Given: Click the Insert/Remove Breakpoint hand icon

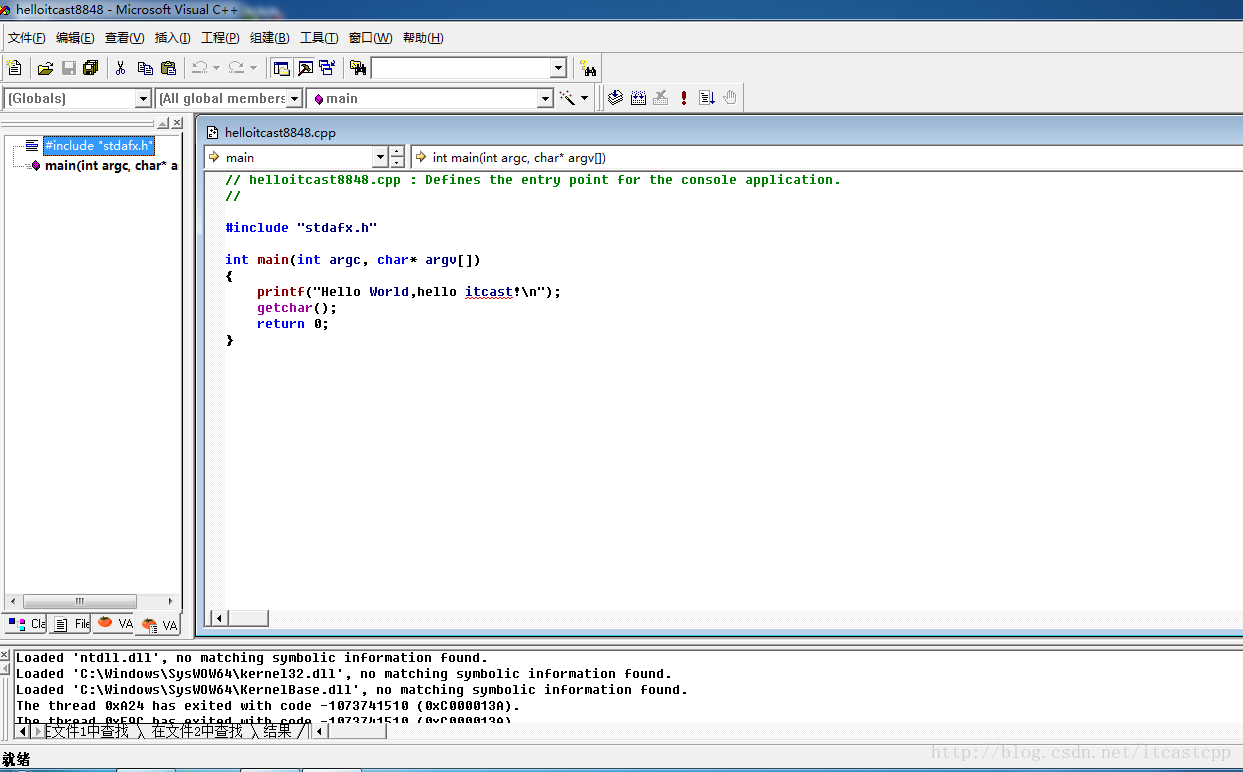Looking at the screenshot, I should coord(730,97).
